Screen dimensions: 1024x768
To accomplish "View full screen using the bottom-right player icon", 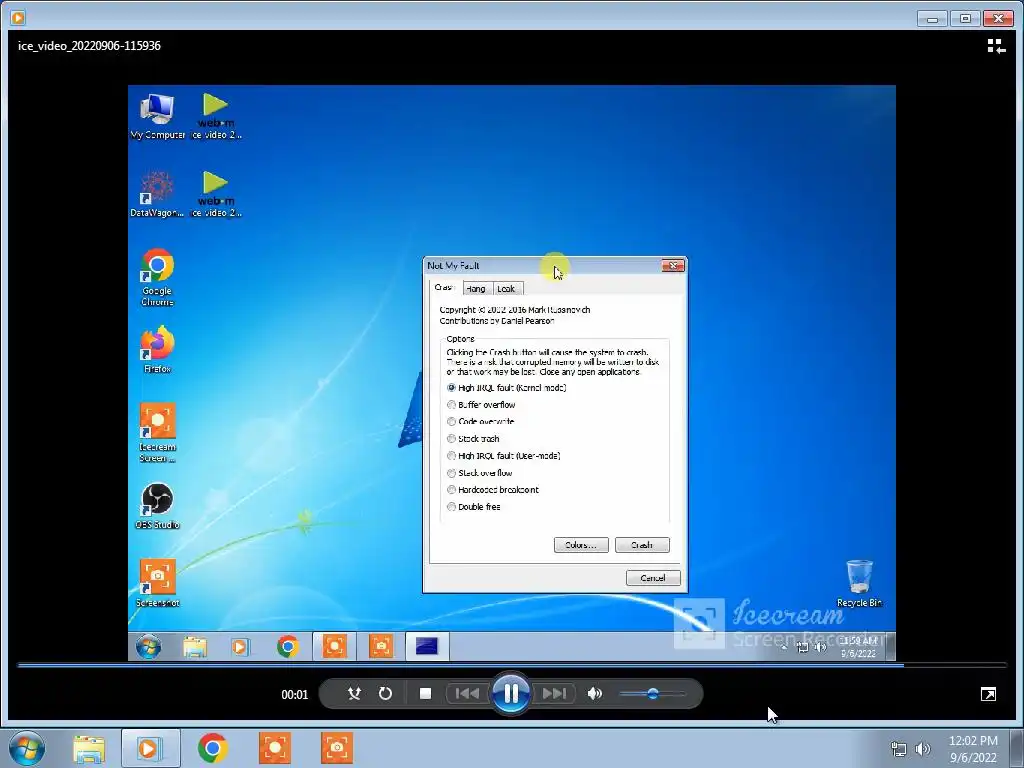I will 988,694.
